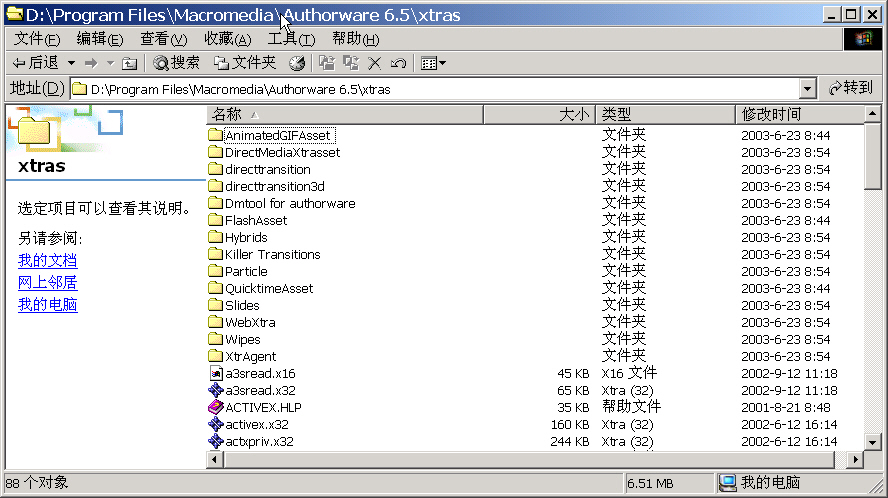888x498 pixels.
Task: Expand the address bar dropdown arrow
Action: (x=808, y=89)
